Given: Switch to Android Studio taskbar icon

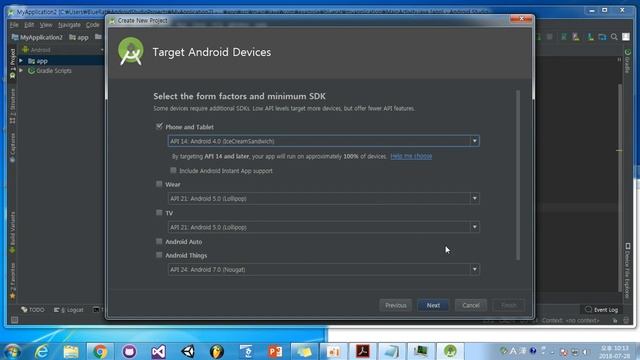Looking at the screenshot, I should pos(450,351).
